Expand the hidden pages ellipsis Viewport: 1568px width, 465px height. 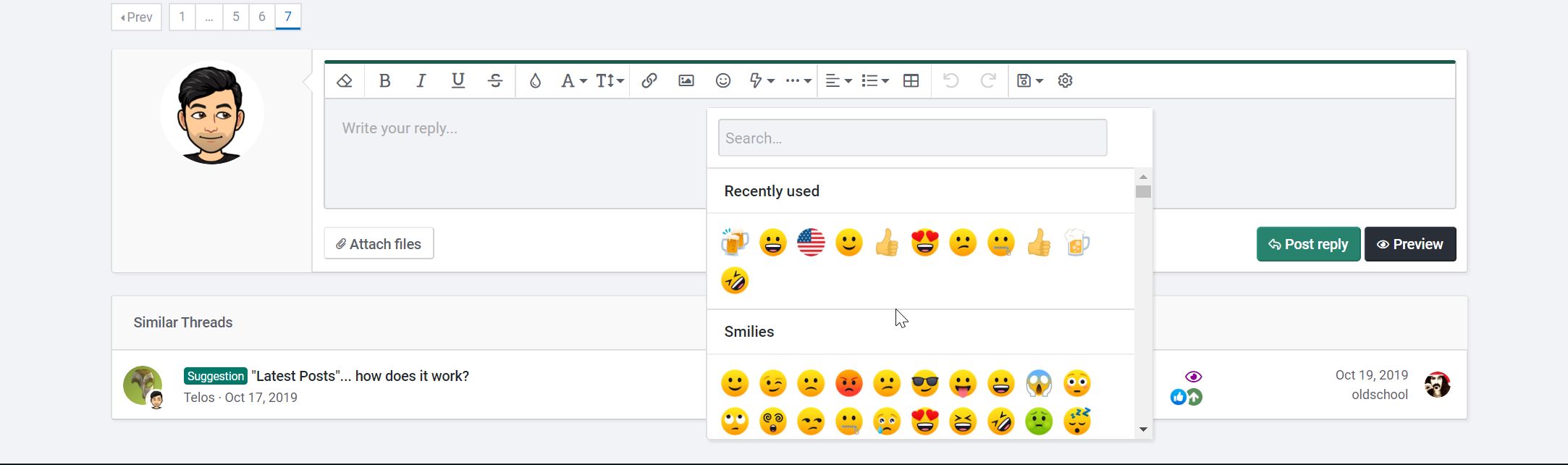click(209, 17)
